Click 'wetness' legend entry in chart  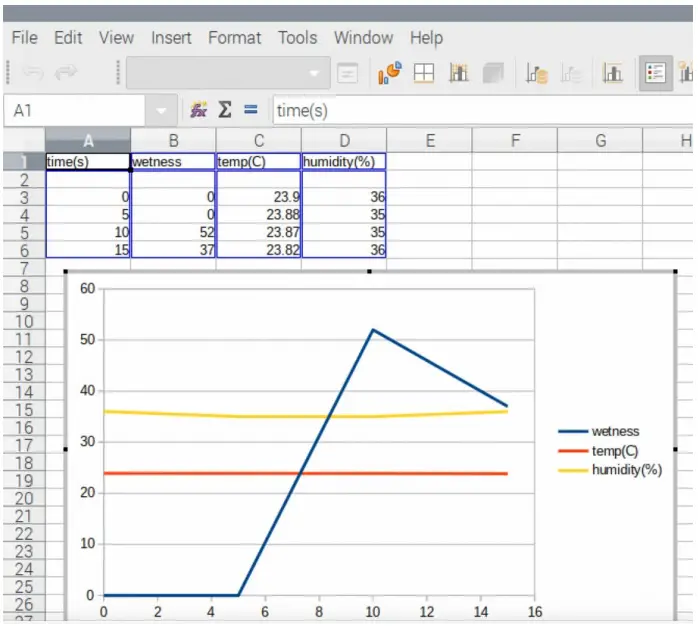click(x=598, y=431)
